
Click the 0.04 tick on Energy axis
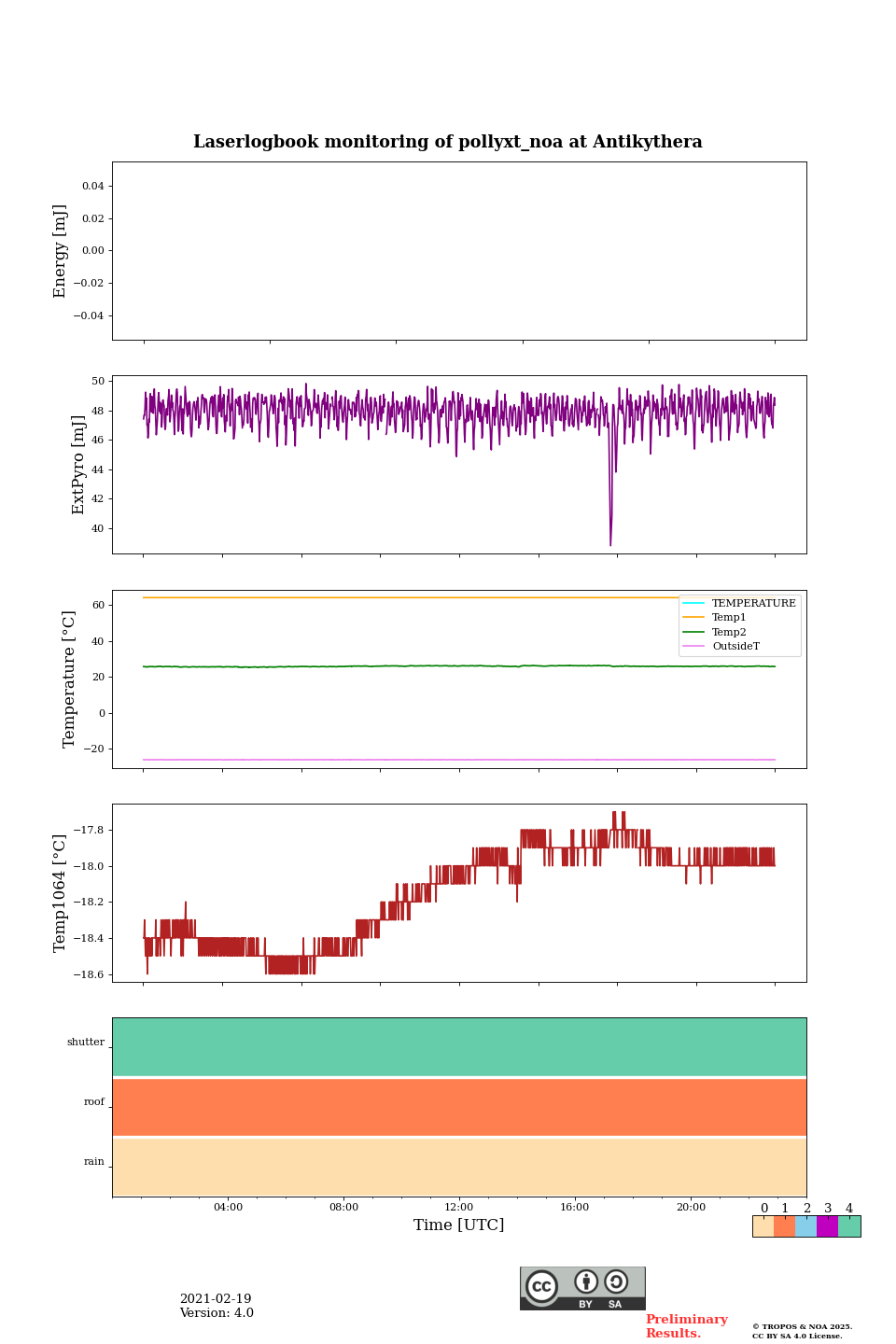coord(93,186)
